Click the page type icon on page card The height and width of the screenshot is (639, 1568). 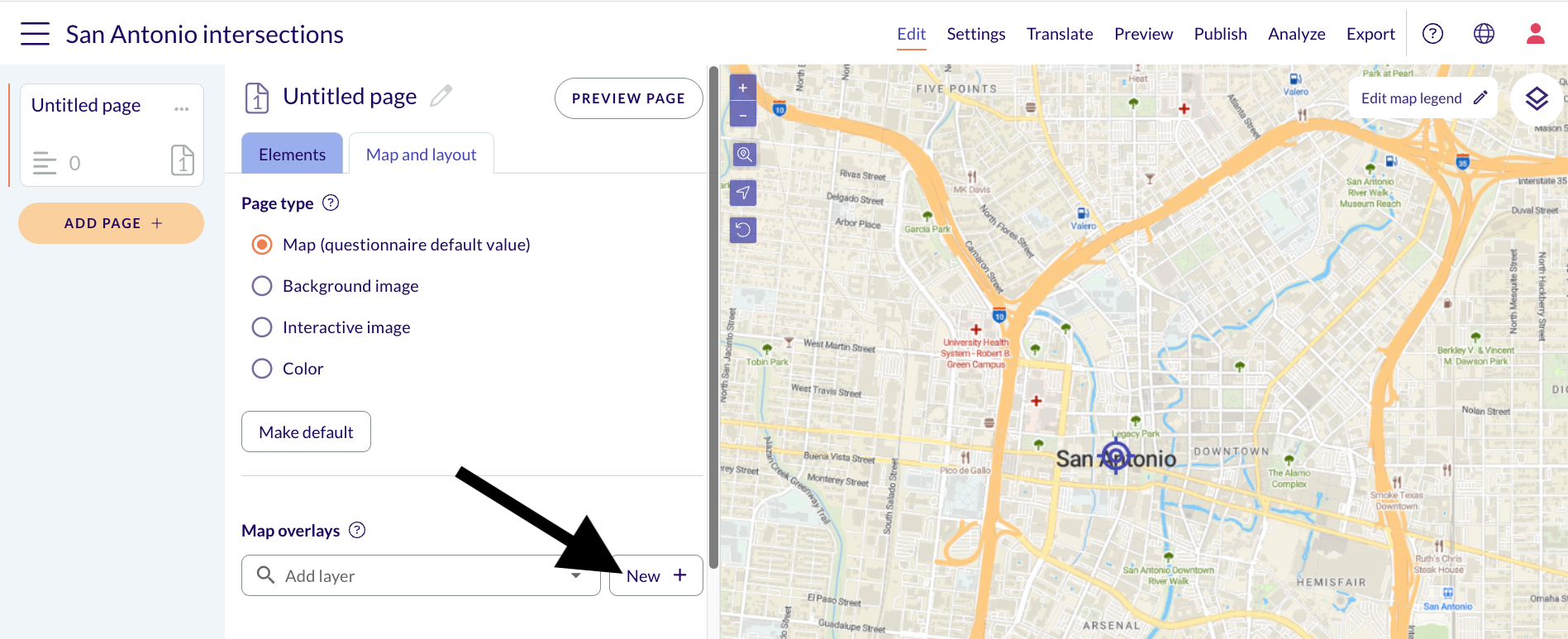pyautogui.click(x=183, y=160)
